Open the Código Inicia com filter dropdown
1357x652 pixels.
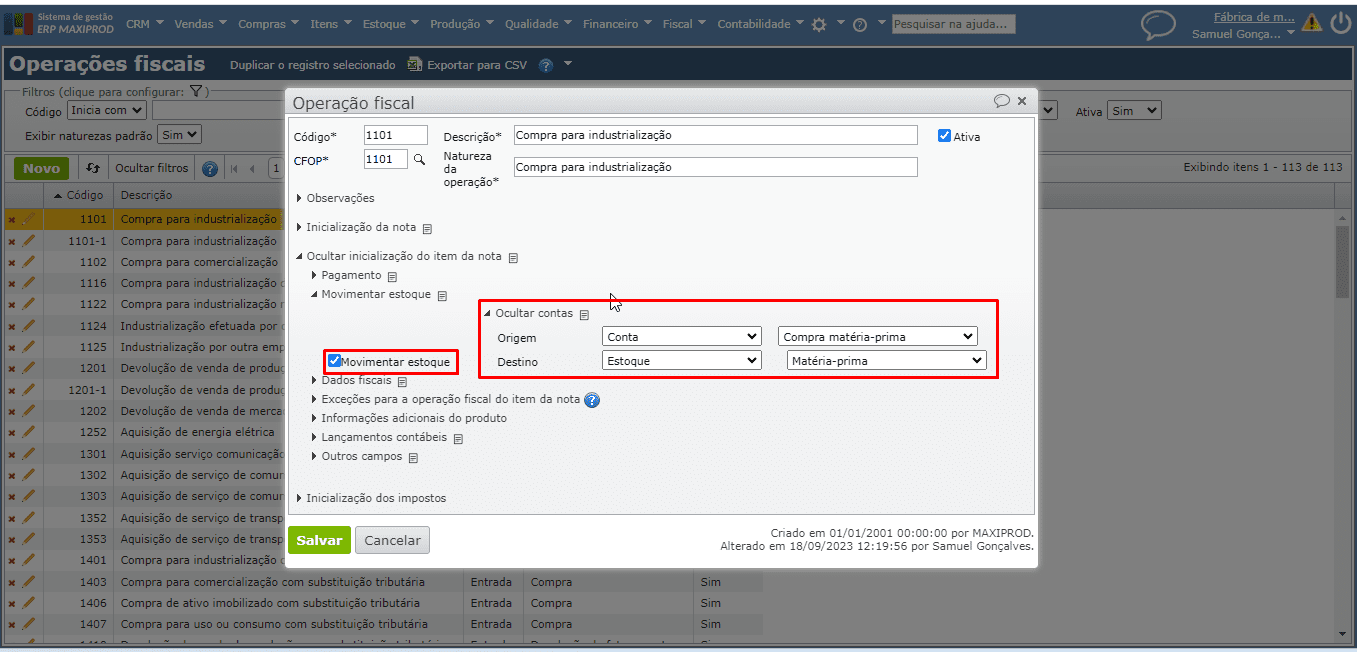coord(107,110)
